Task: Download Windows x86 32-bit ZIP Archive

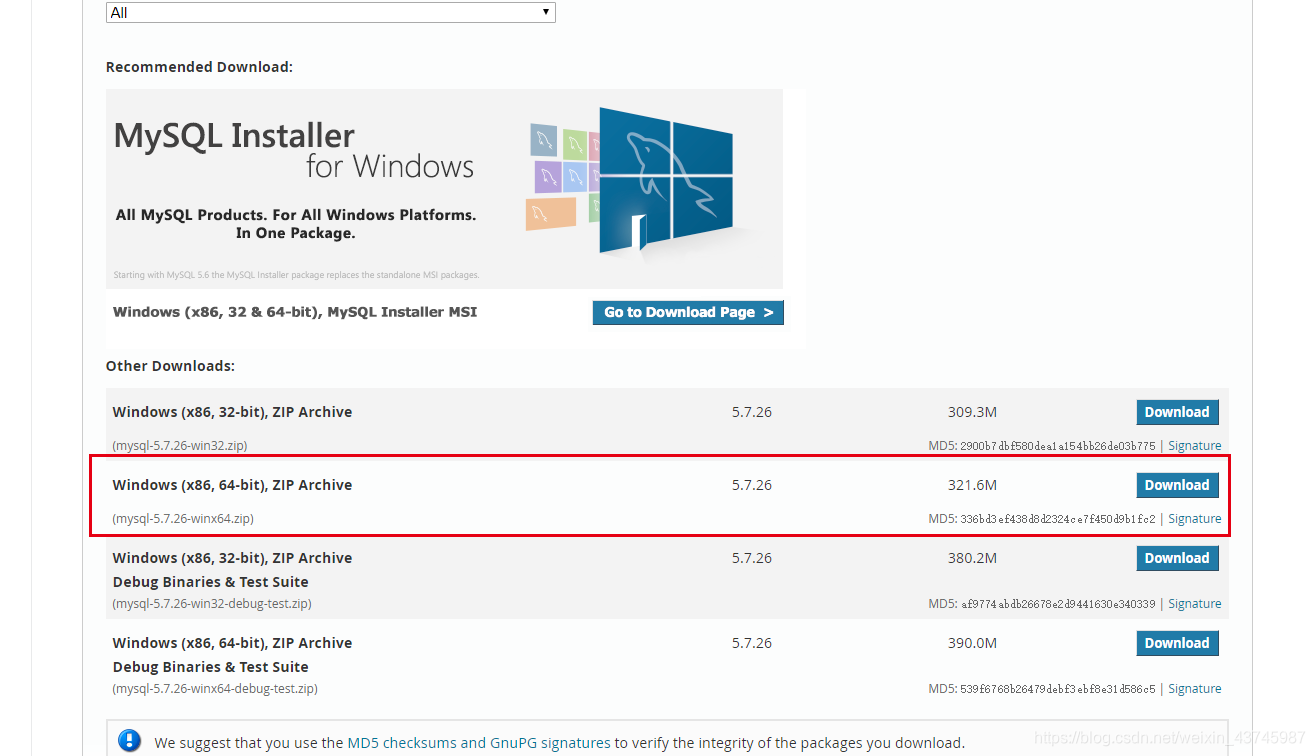Action: pyautogui.click(x=1177, y=412)
